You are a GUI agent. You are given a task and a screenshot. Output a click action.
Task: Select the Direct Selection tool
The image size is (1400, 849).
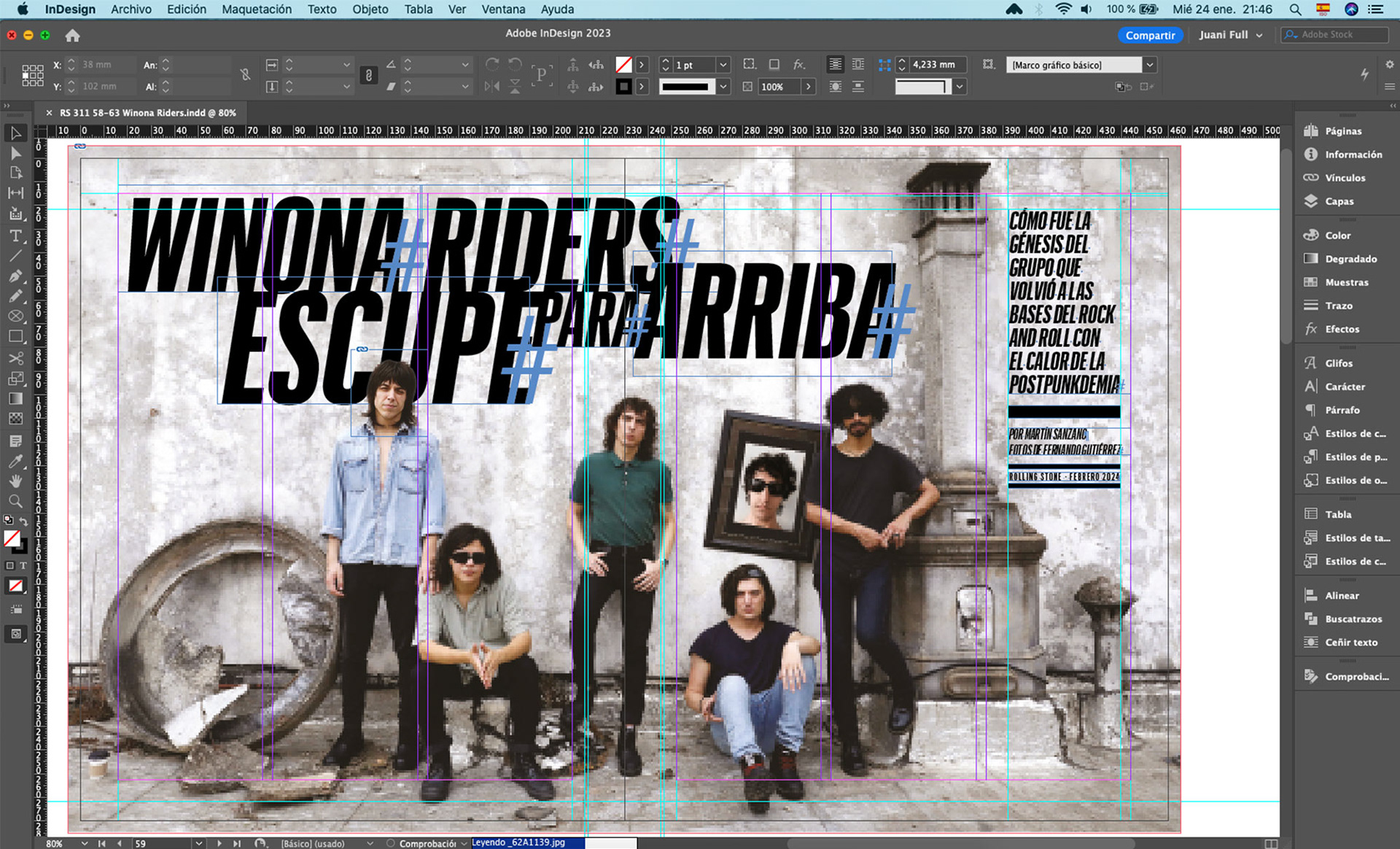pyautogui.click(x=15, y=153)
